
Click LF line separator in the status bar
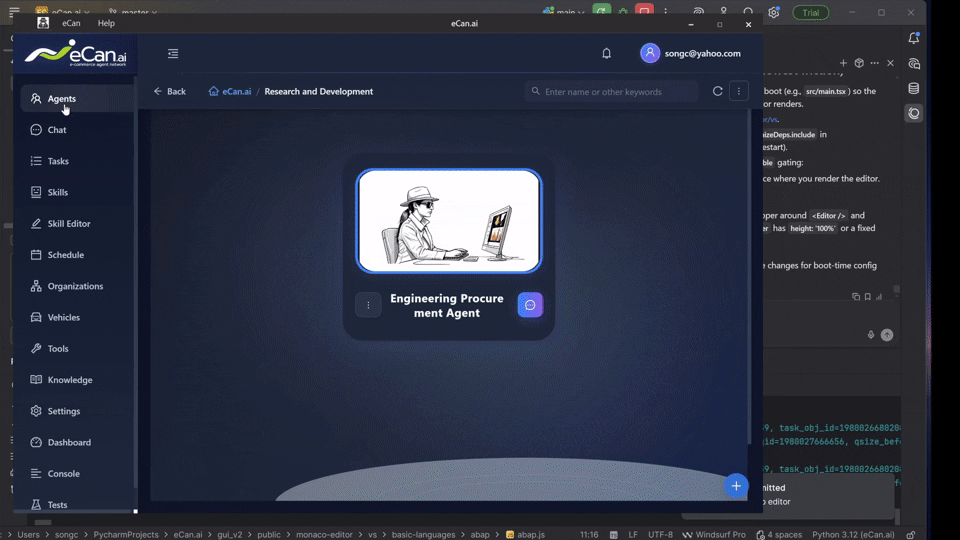[633, 534]
